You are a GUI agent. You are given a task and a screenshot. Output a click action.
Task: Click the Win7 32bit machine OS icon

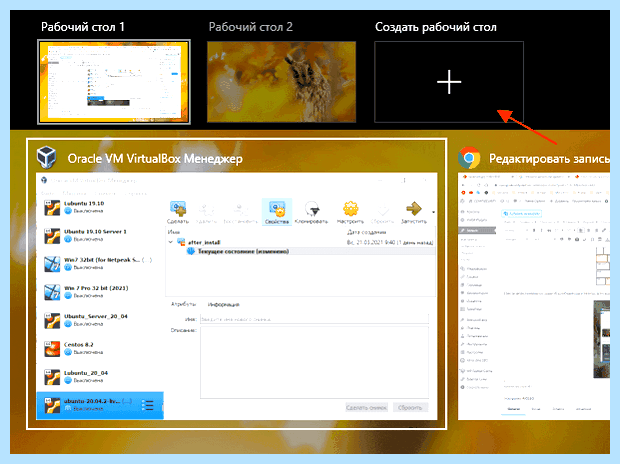[52, 264]
